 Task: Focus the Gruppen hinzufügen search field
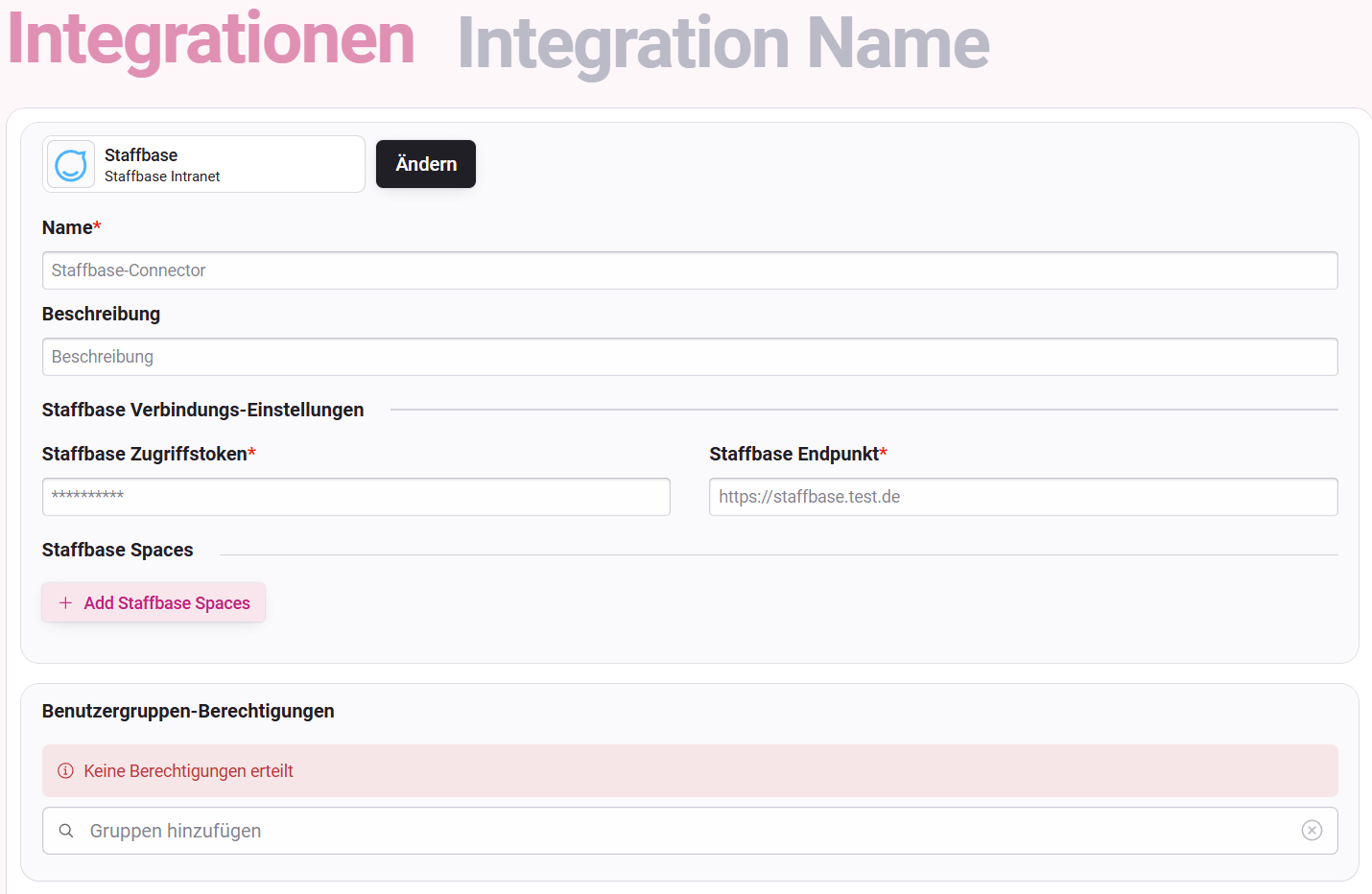(x=690, y=831)
